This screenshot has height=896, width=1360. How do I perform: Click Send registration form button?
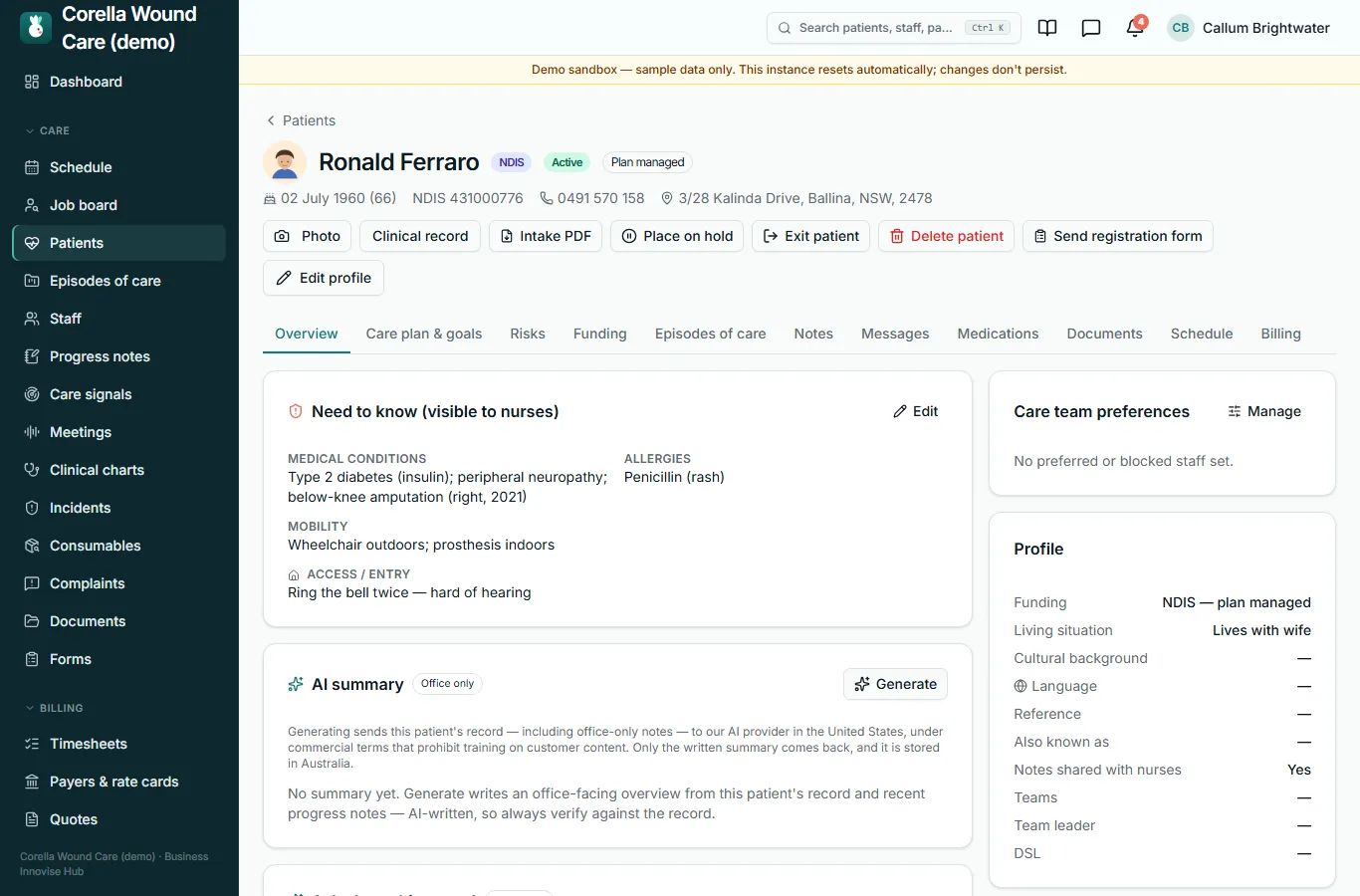pyautogui.click(x=1117, y=236)
